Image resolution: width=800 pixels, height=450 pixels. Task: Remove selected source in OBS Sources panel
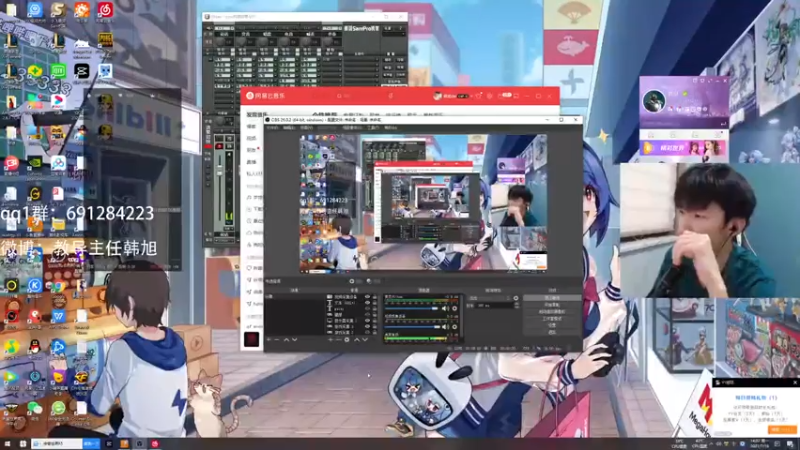[338, 339]
